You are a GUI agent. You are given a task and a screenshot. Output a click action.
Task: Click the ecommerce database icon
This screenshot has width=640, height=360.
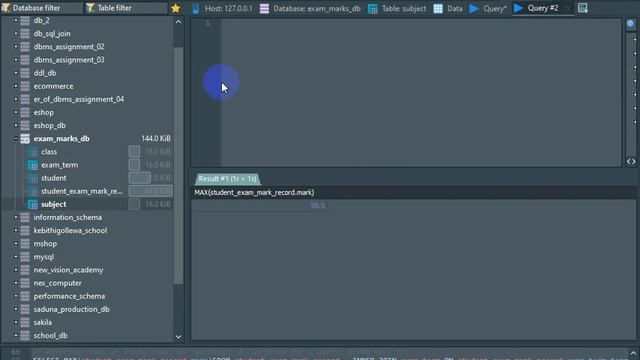25,86
